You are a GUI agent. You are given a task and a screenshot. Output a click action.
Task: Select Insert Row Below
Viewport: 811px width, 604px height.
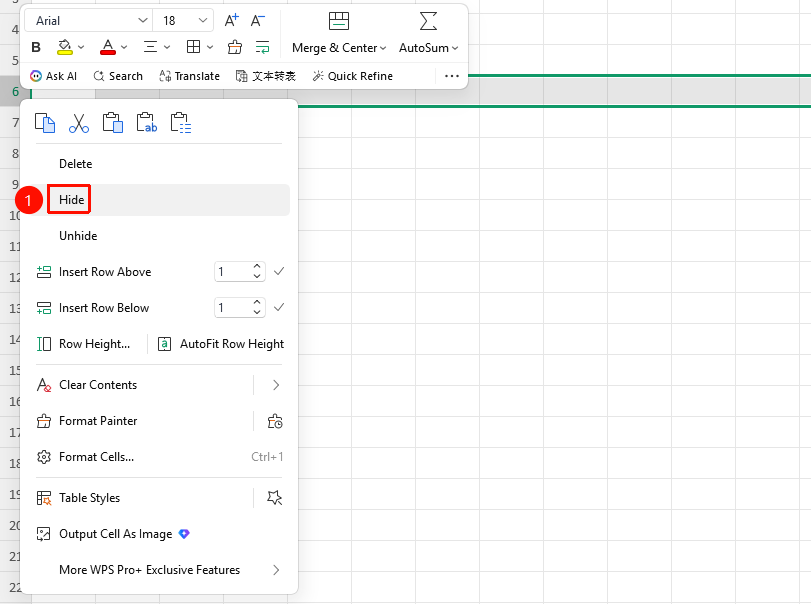coord(104,308)
